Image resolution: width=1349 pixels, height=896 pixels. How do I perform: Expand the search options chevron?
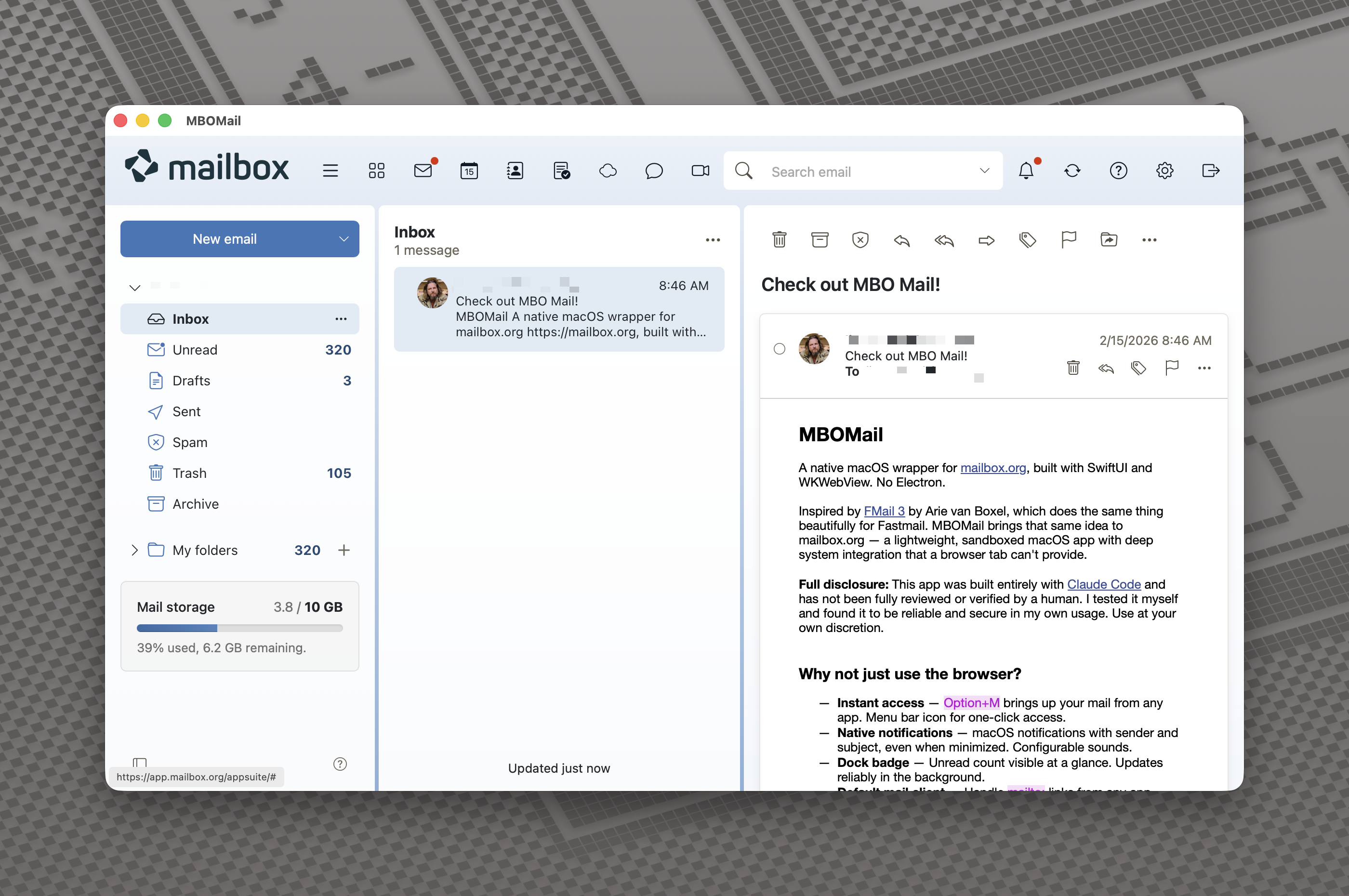click(x=984, y=170)
